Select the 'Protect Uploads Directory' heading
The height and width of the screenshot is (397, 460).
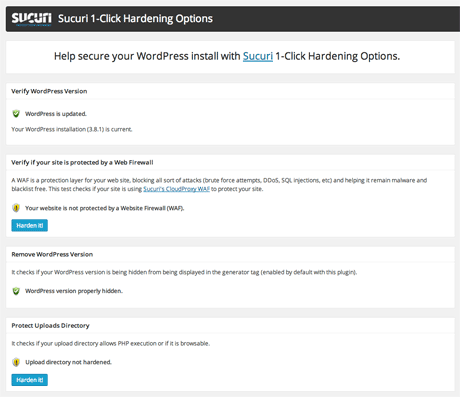50,326
